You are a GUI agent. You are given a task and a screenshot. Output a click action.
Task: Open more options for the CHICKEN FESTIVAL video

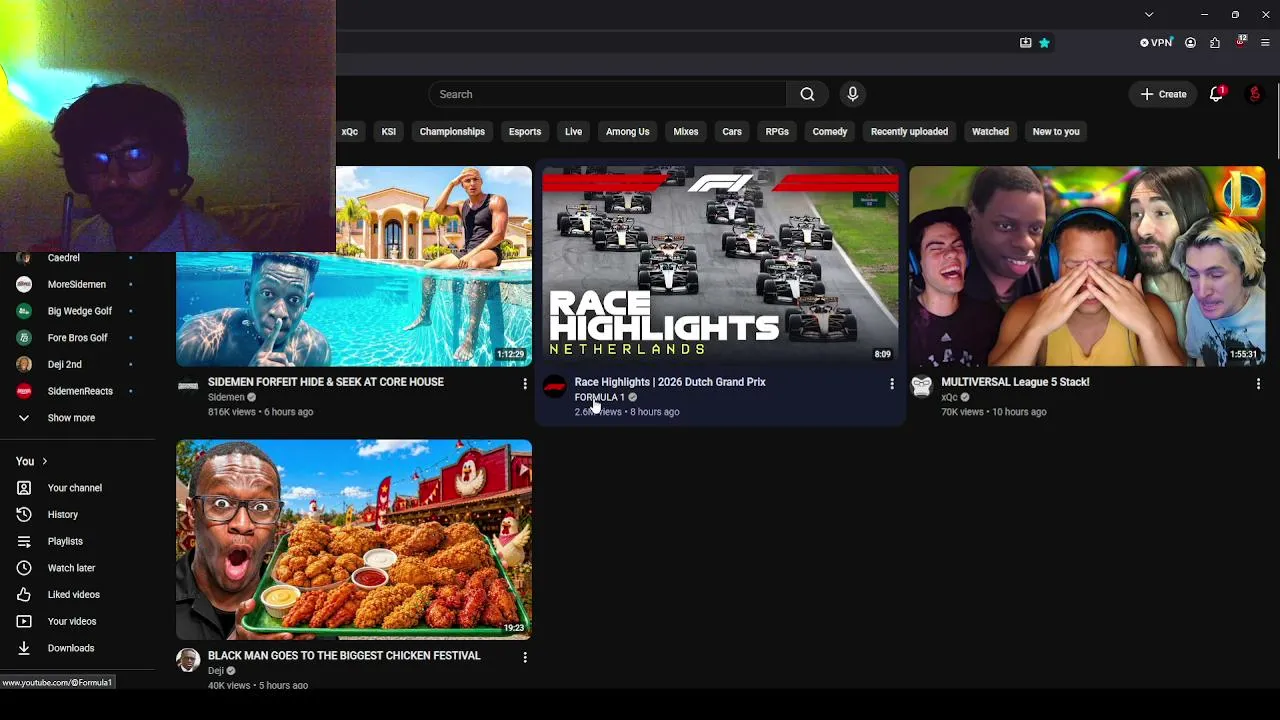pos(525,657)
